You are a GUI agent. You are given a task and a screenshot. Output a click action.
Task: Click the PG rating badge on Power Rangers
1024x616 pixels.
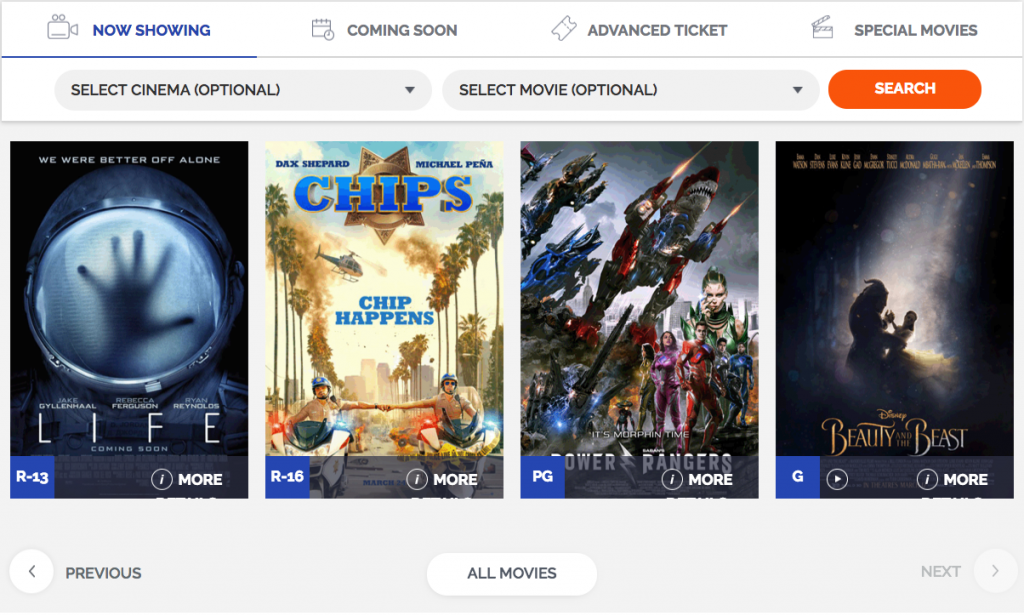(543, 478)
